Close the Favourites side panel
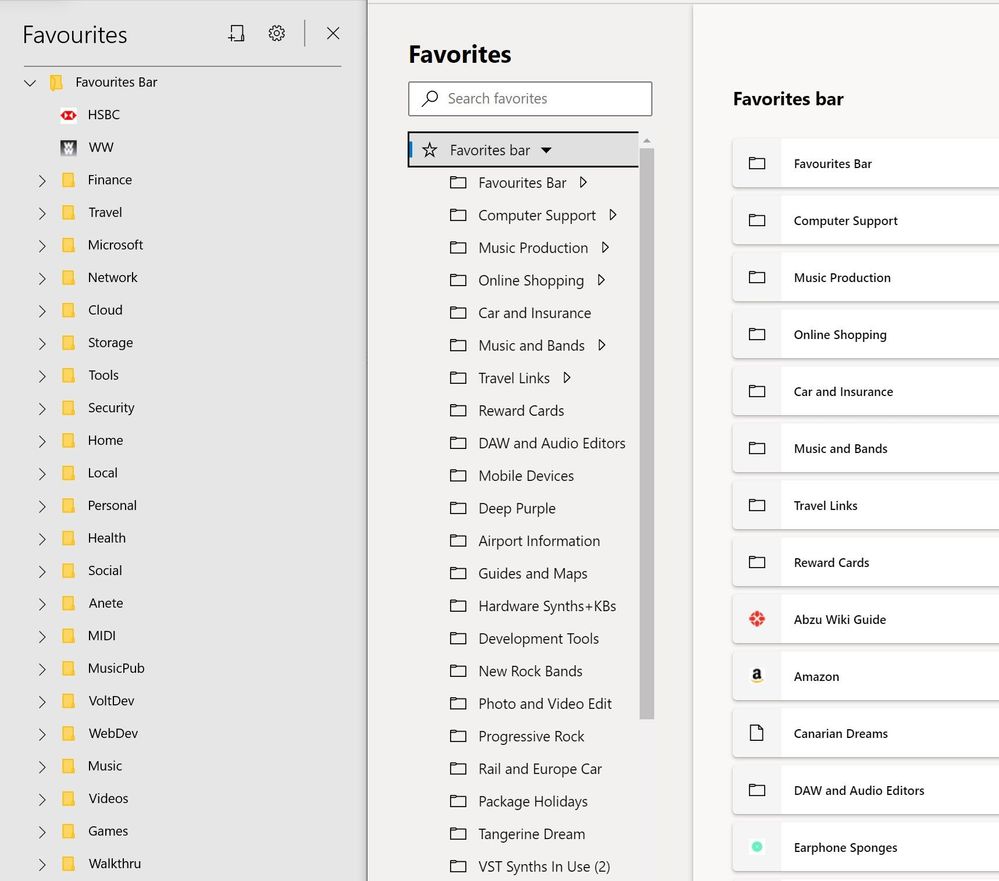 pyautogui.click(x=333, y=33)
